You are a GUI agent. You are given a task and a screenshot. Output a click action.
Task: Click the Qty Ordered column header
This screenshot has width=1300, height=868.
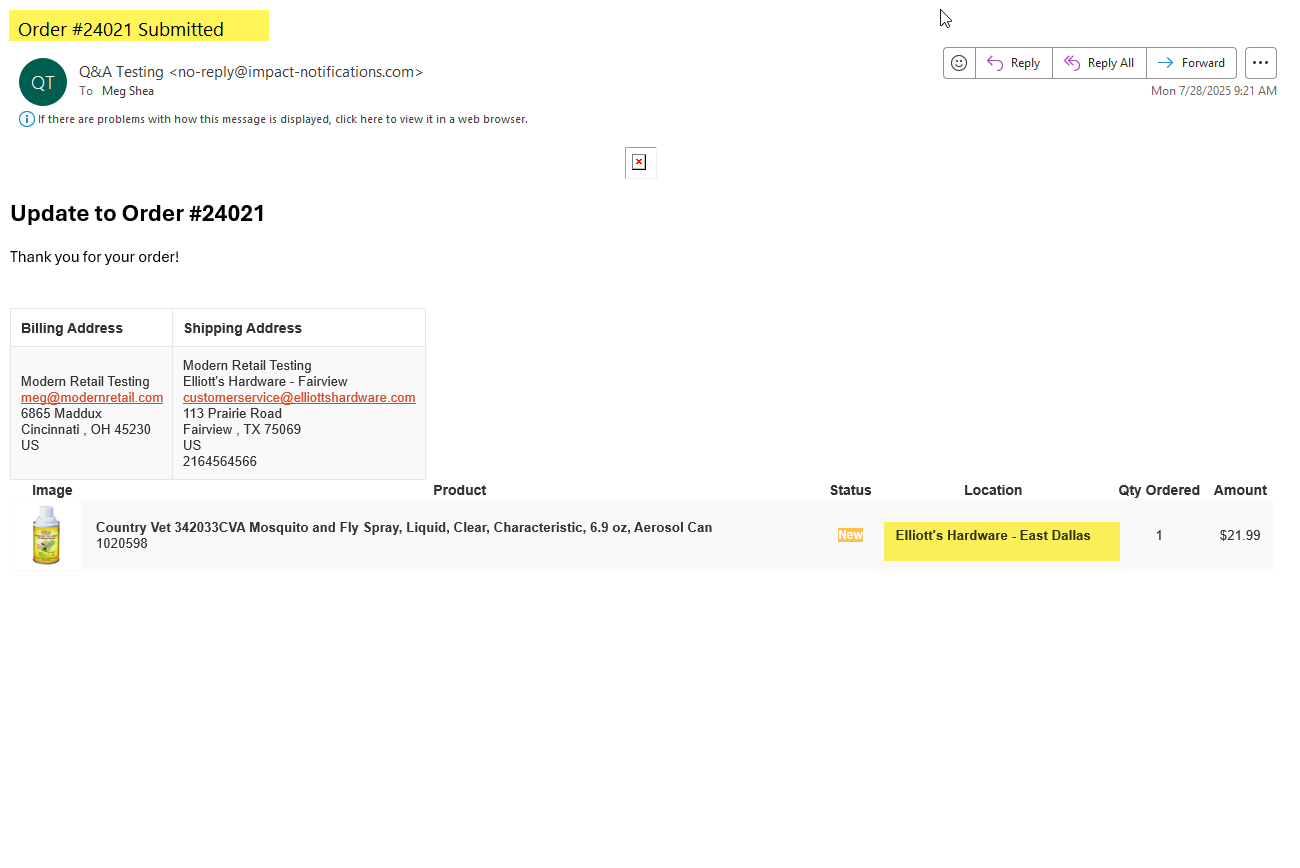click(x=1159, y=490)
